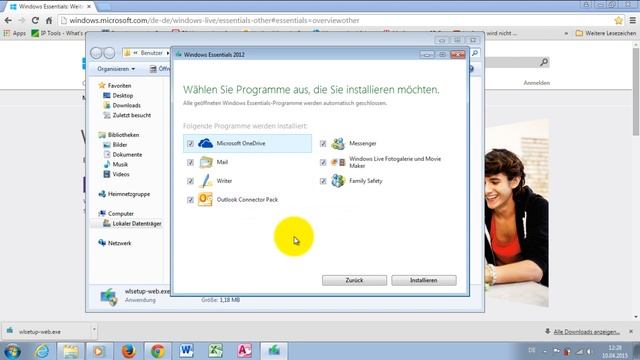The height and width of the screenshot is (360, 640).
Task: Uncheck the Mail checkbox
Action: (x=190, y=162)
